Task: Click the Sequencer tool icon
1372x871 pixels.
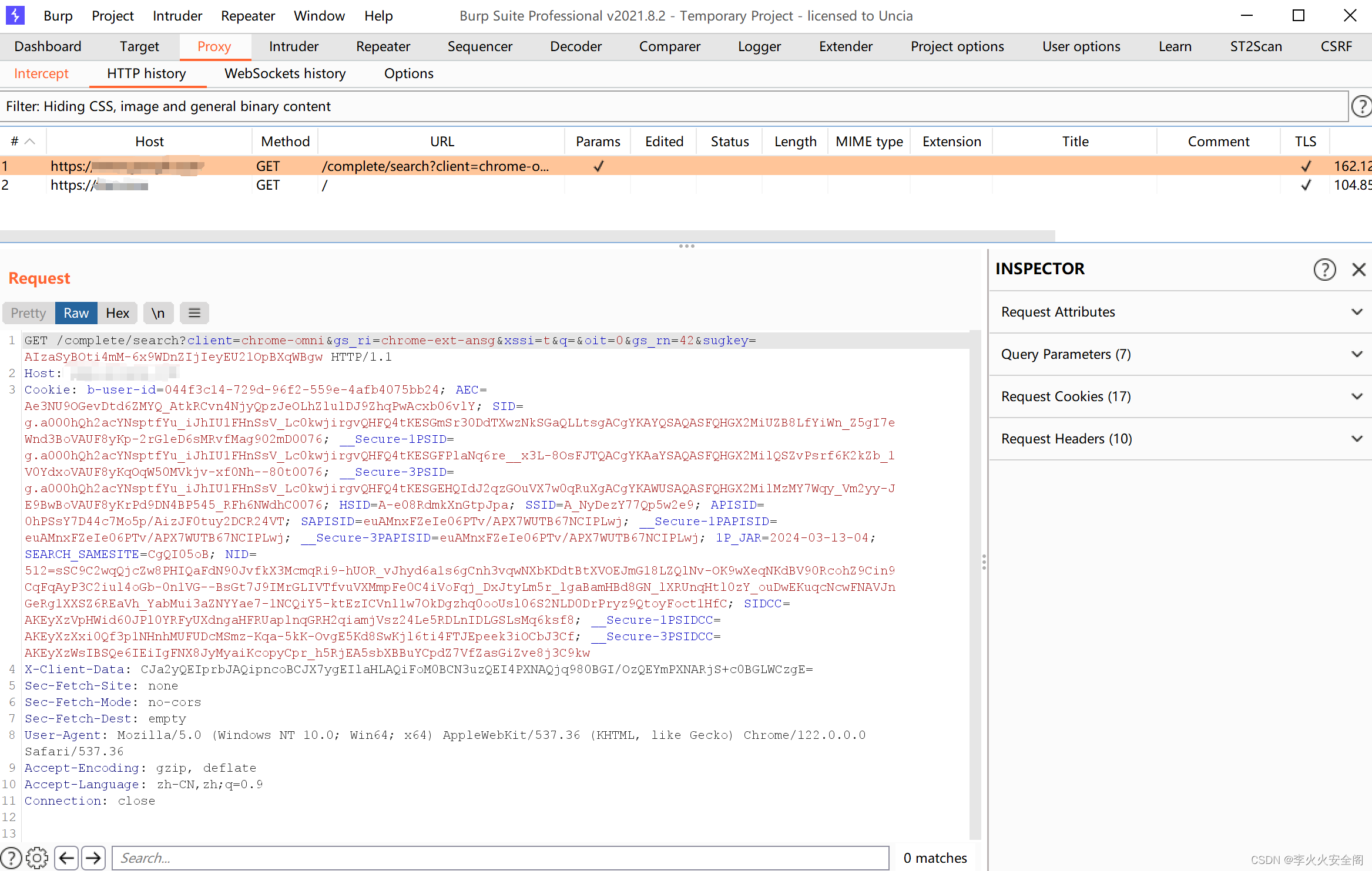Action: (481, 46)
